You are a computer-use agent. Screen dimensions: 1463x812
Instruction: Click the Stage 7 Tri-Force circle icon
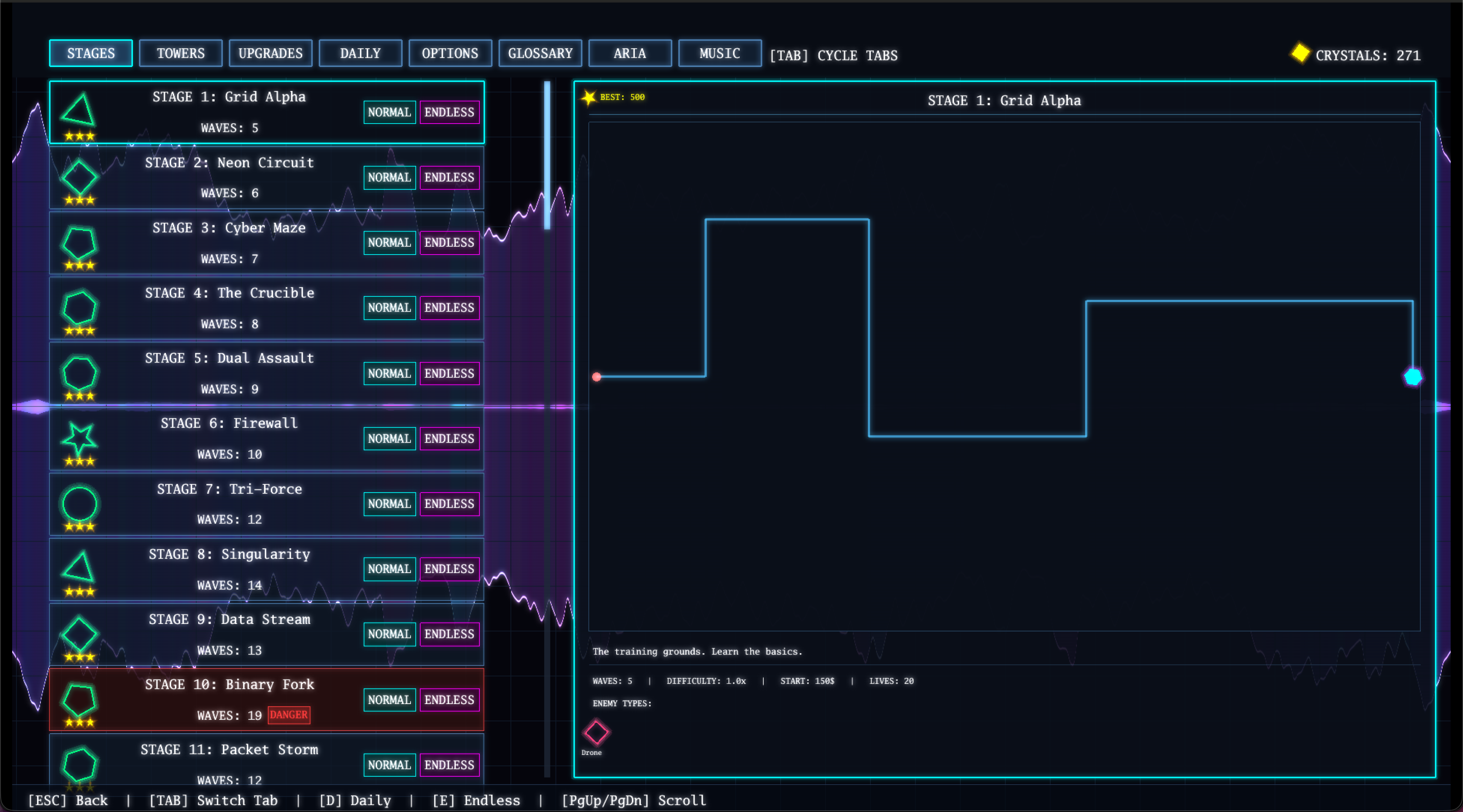click(80, 503)
